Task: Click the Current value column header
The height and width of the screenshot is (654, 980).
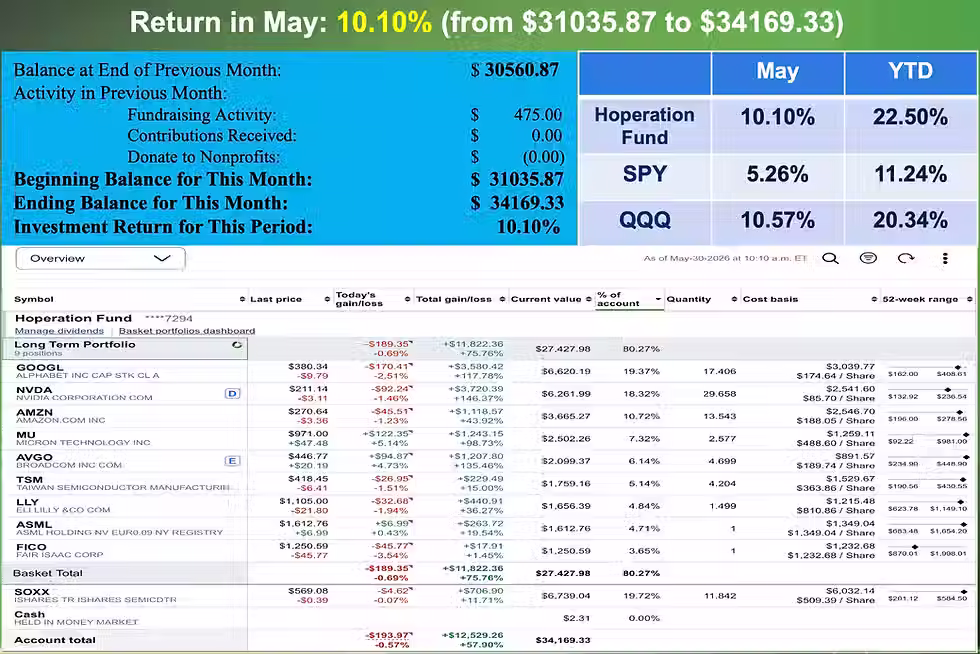Action: [546, 299]
